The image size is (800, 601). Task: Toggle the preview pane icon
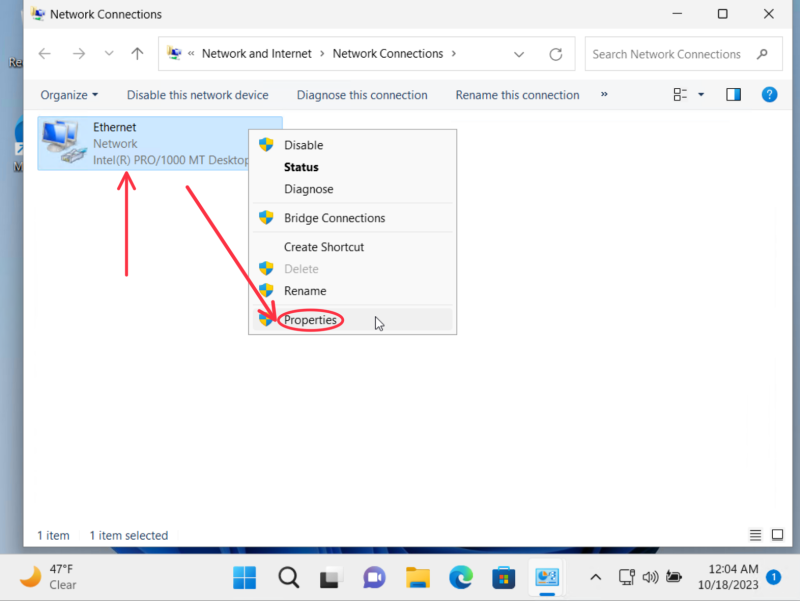point(733,95)
